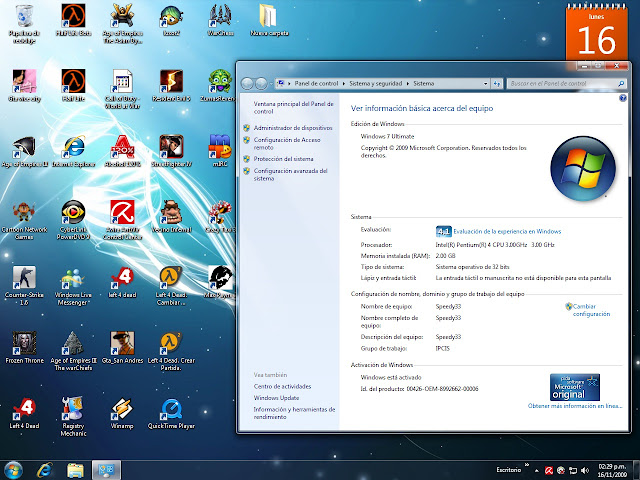
Task: Open Internet Explorer from the taskbar
Action: tap(44, 469)
